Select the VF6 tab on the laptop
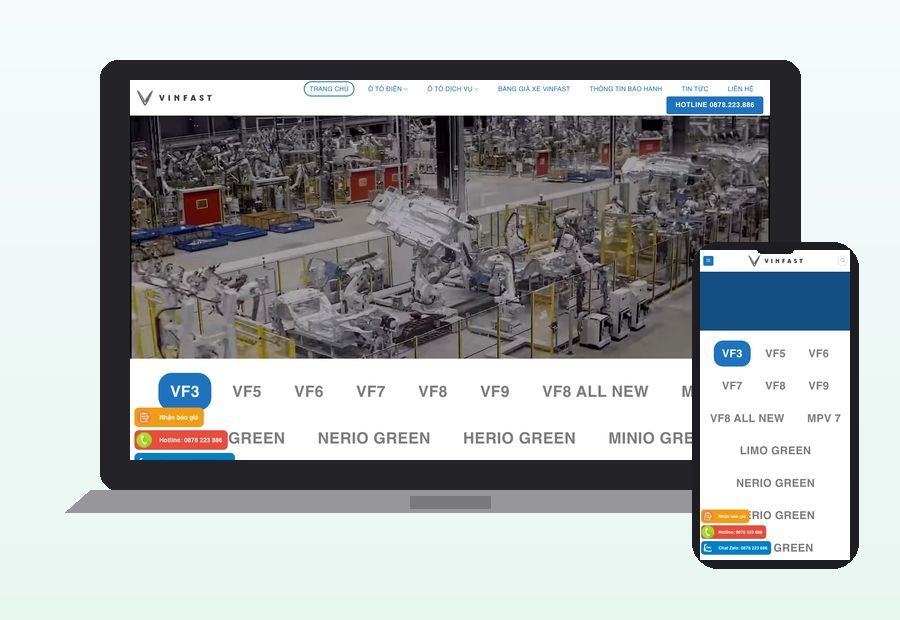The height and width of the screenshot is (620, 900). coord(309,392)
